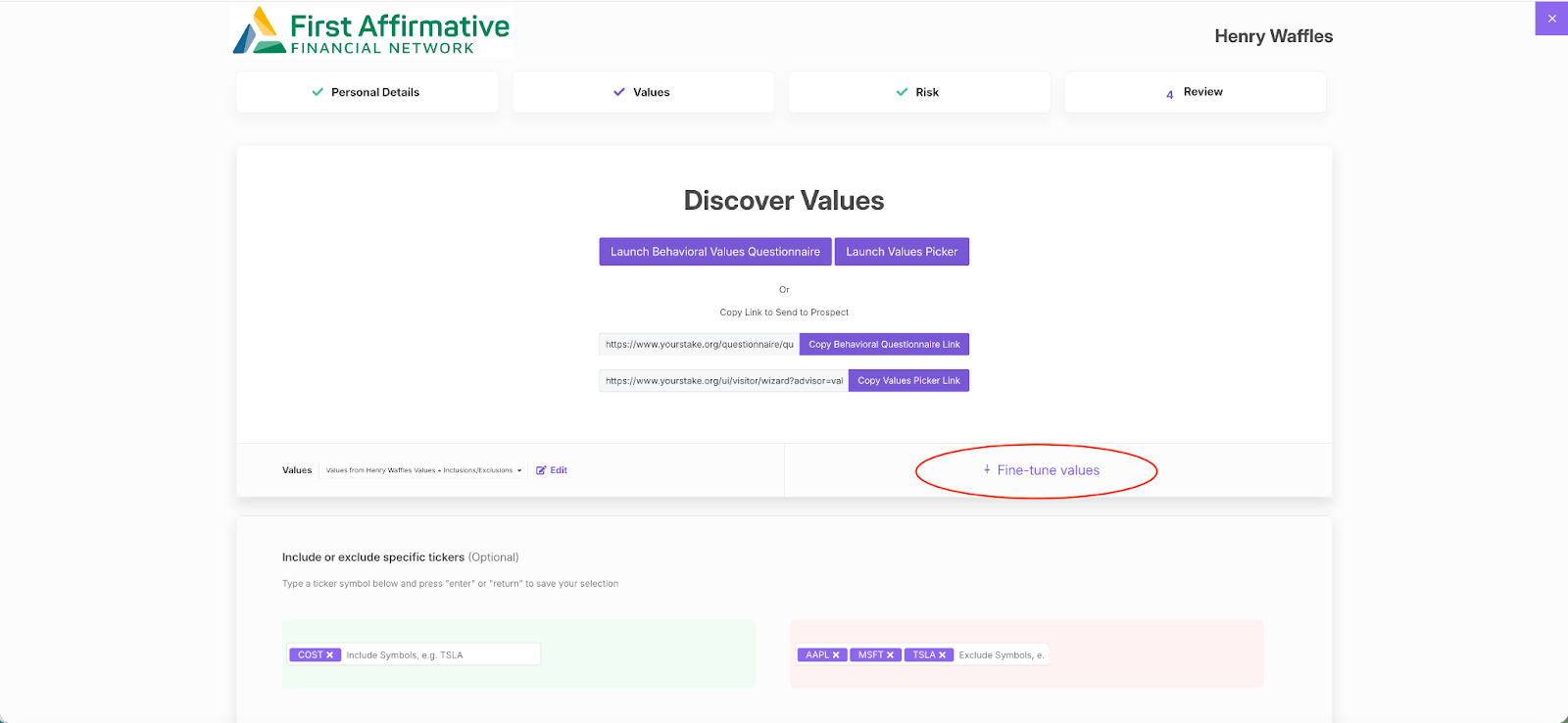Close the dialog with the X button
The width and height of the screenshot is (1568, 723).
(1551, 19)
